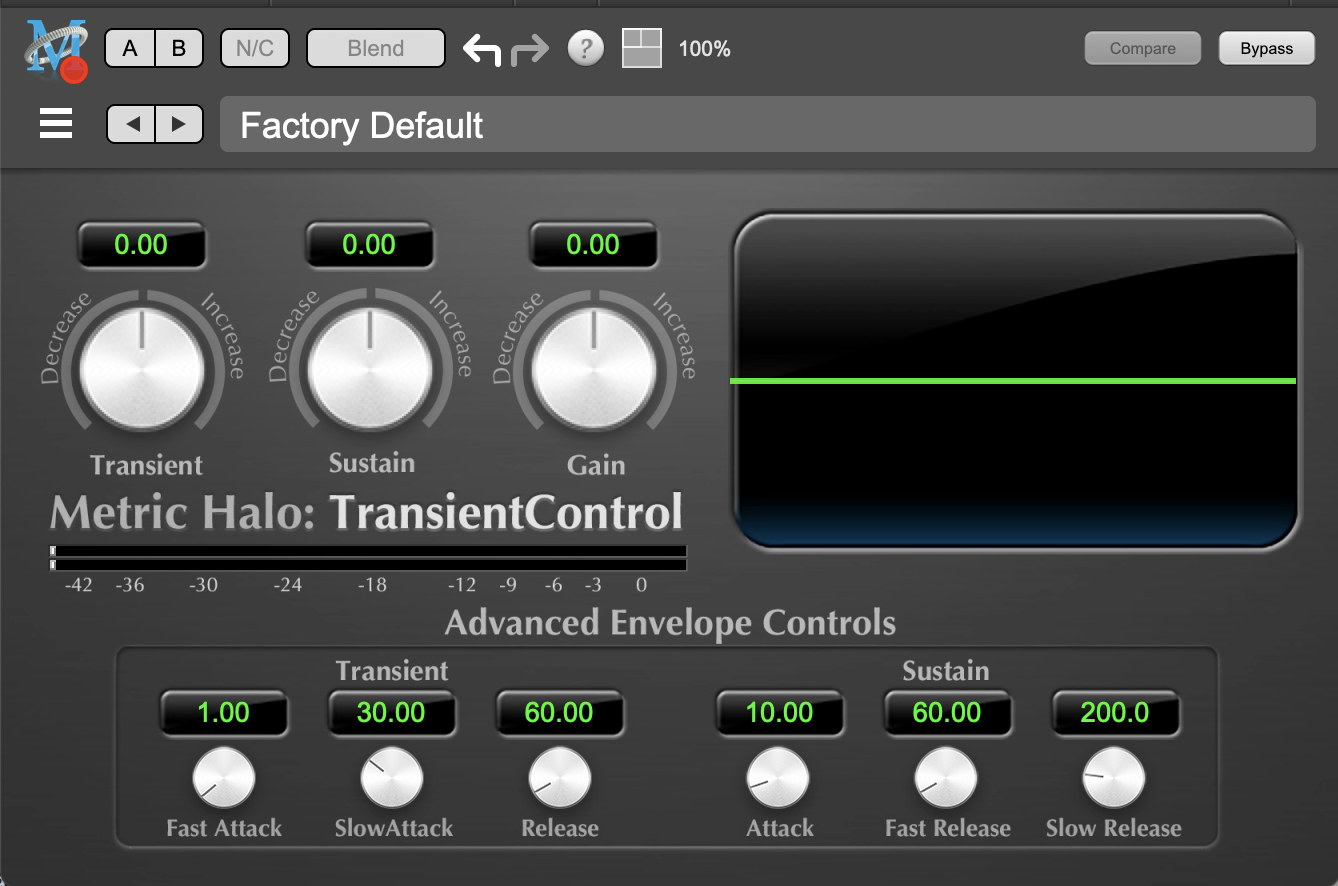Switch to snapshot B

click(178, 47)
